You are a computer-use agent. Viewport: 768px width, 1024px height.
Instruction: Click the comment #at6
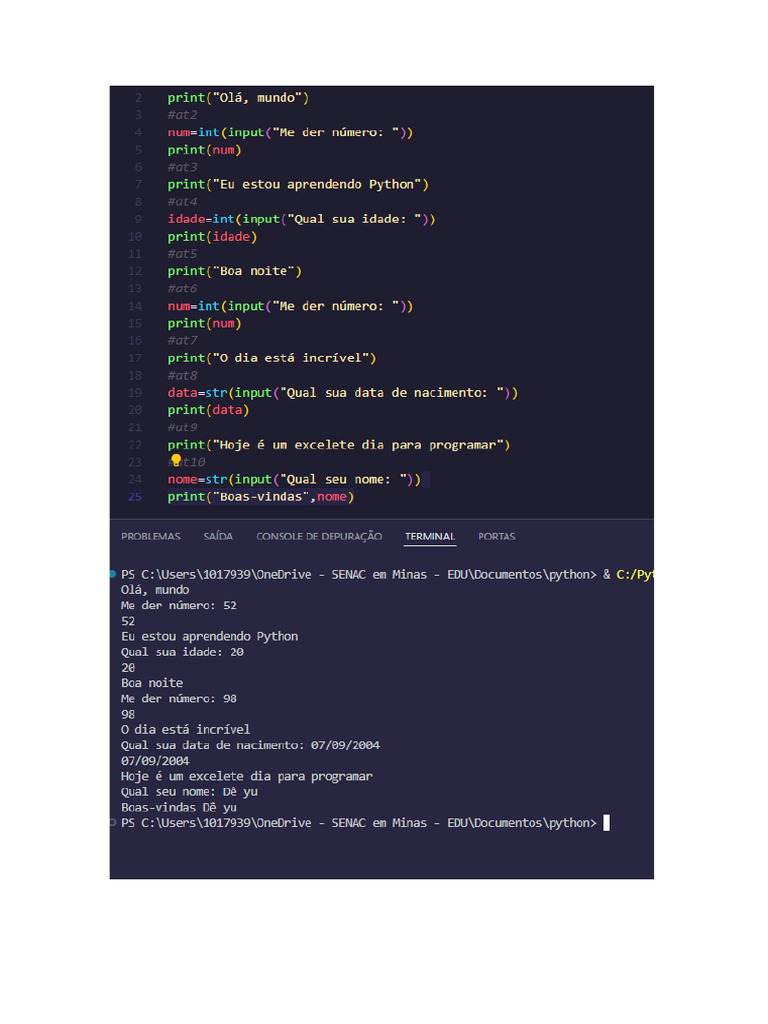point(182,288)
